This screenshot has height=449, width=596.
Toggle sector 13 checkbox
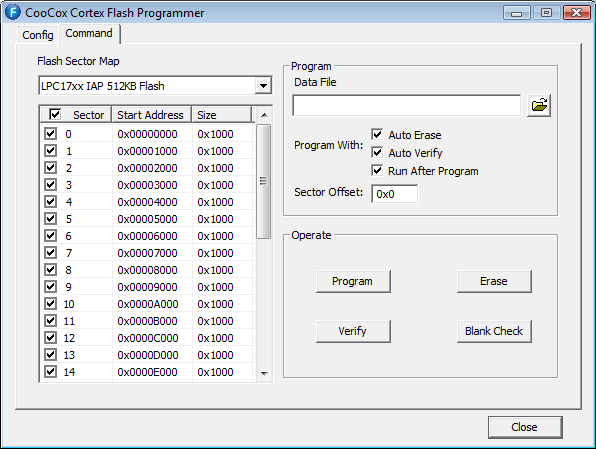(x=50, y=355)
